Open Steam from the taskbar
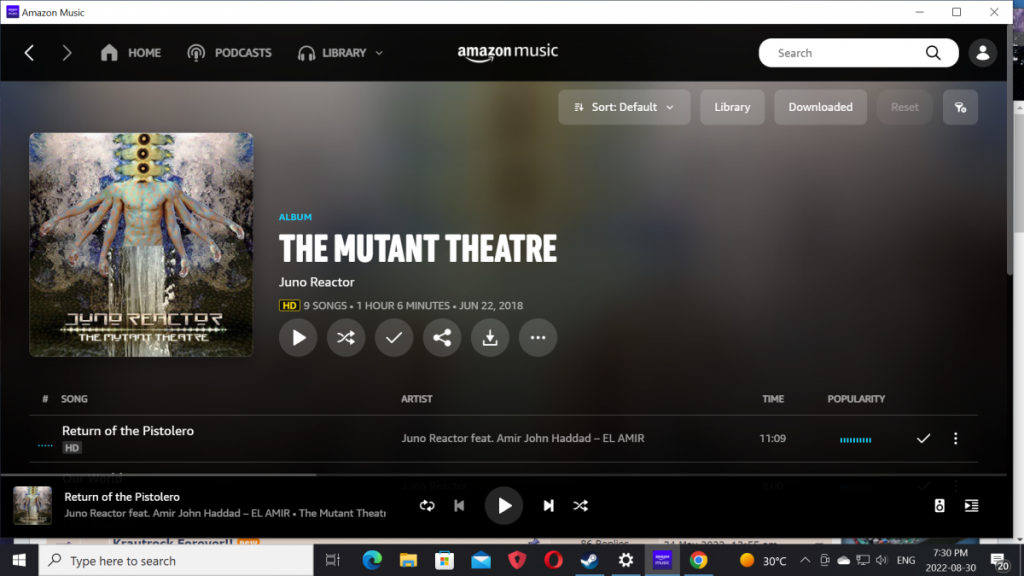This screenshot has width=1024, height=576. point(590,560)
